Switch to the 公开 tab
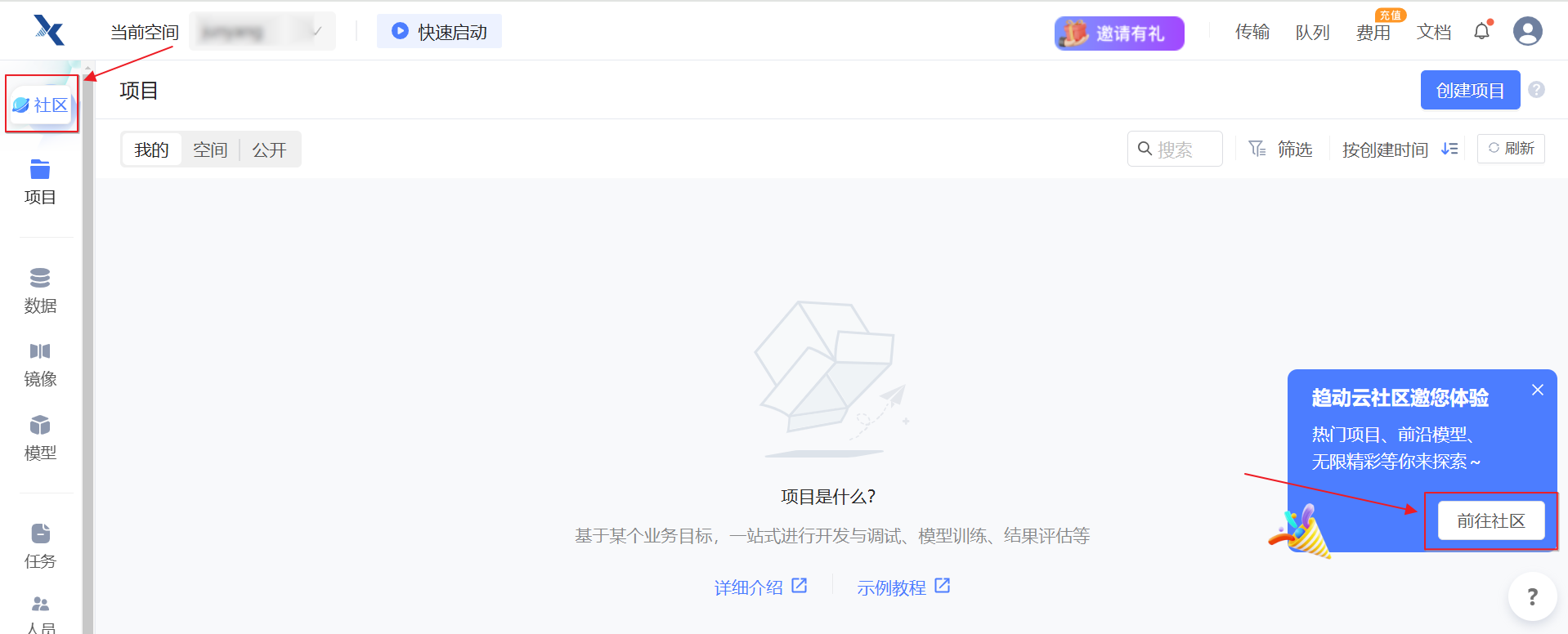 [x=269, y=150]
